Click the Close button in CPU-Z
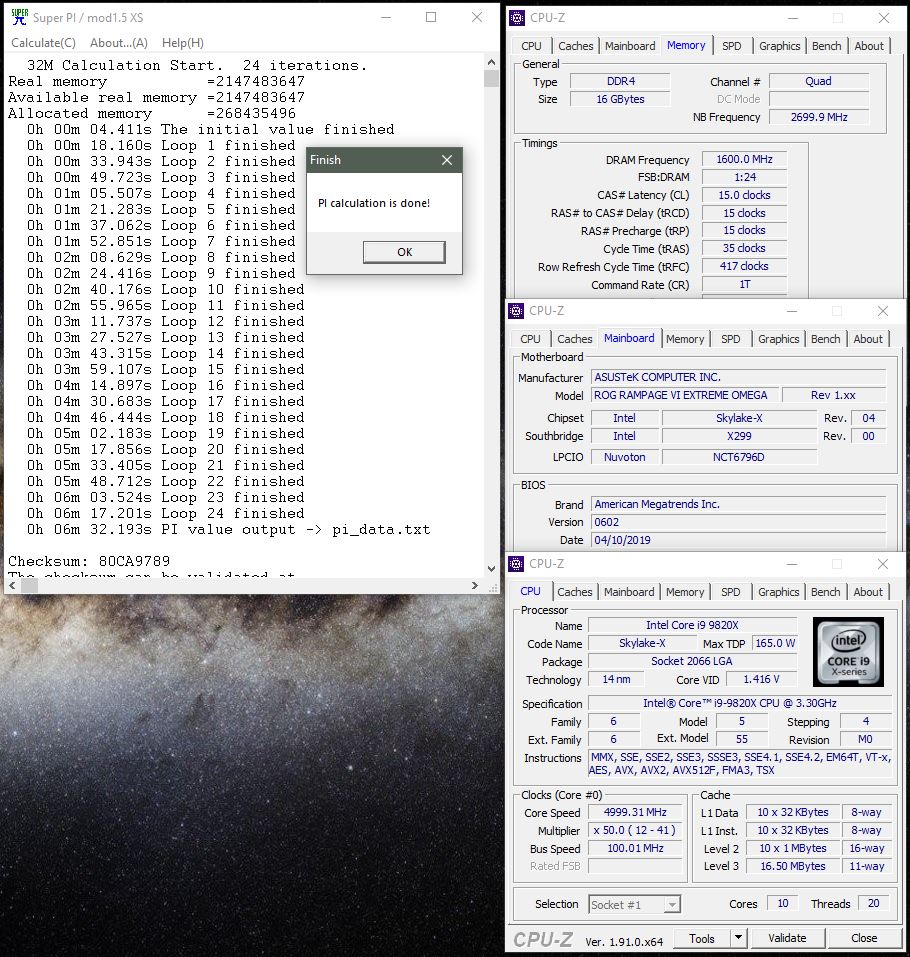 864,938
